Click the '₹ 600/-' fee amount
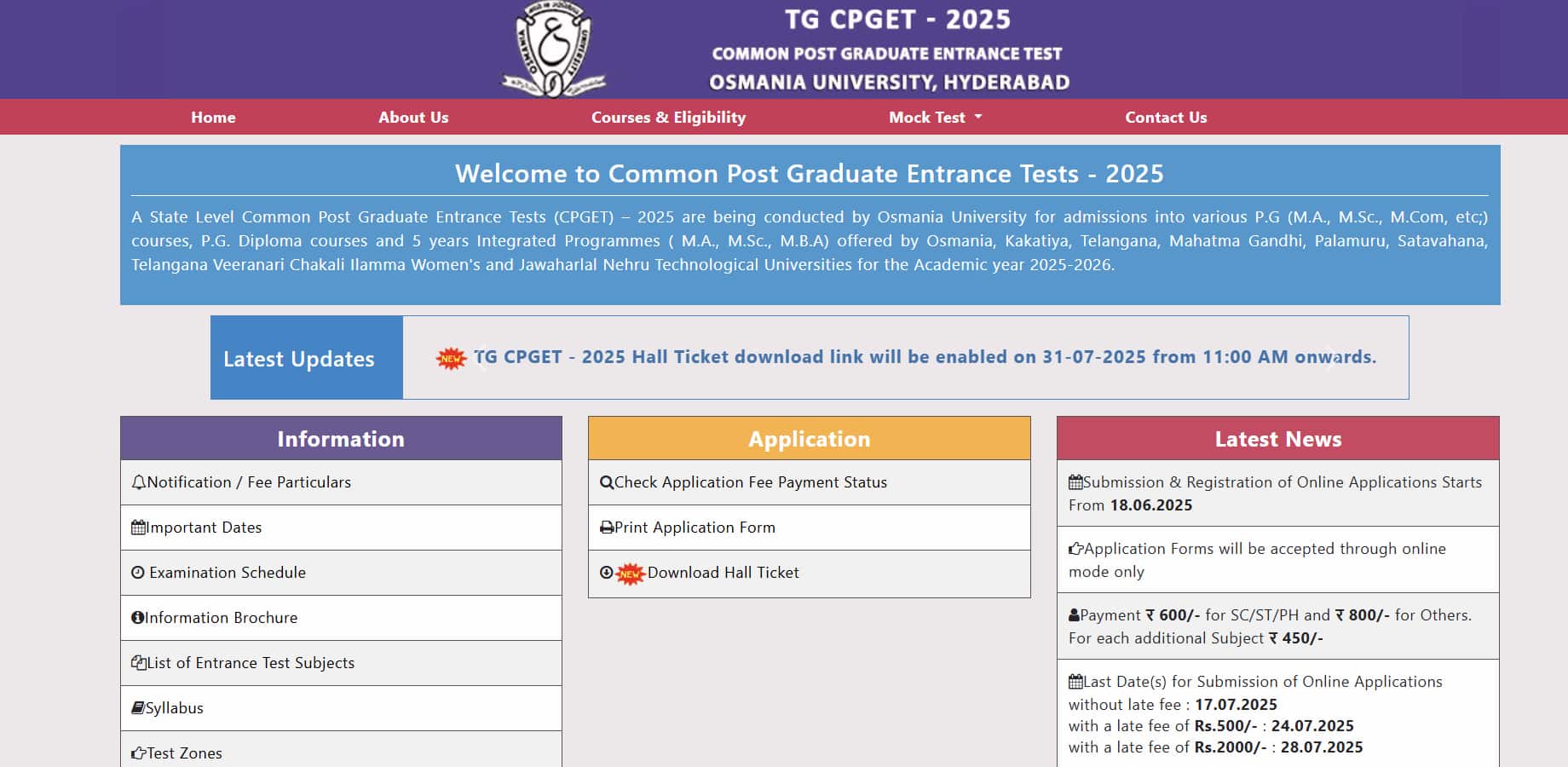 1173,615
